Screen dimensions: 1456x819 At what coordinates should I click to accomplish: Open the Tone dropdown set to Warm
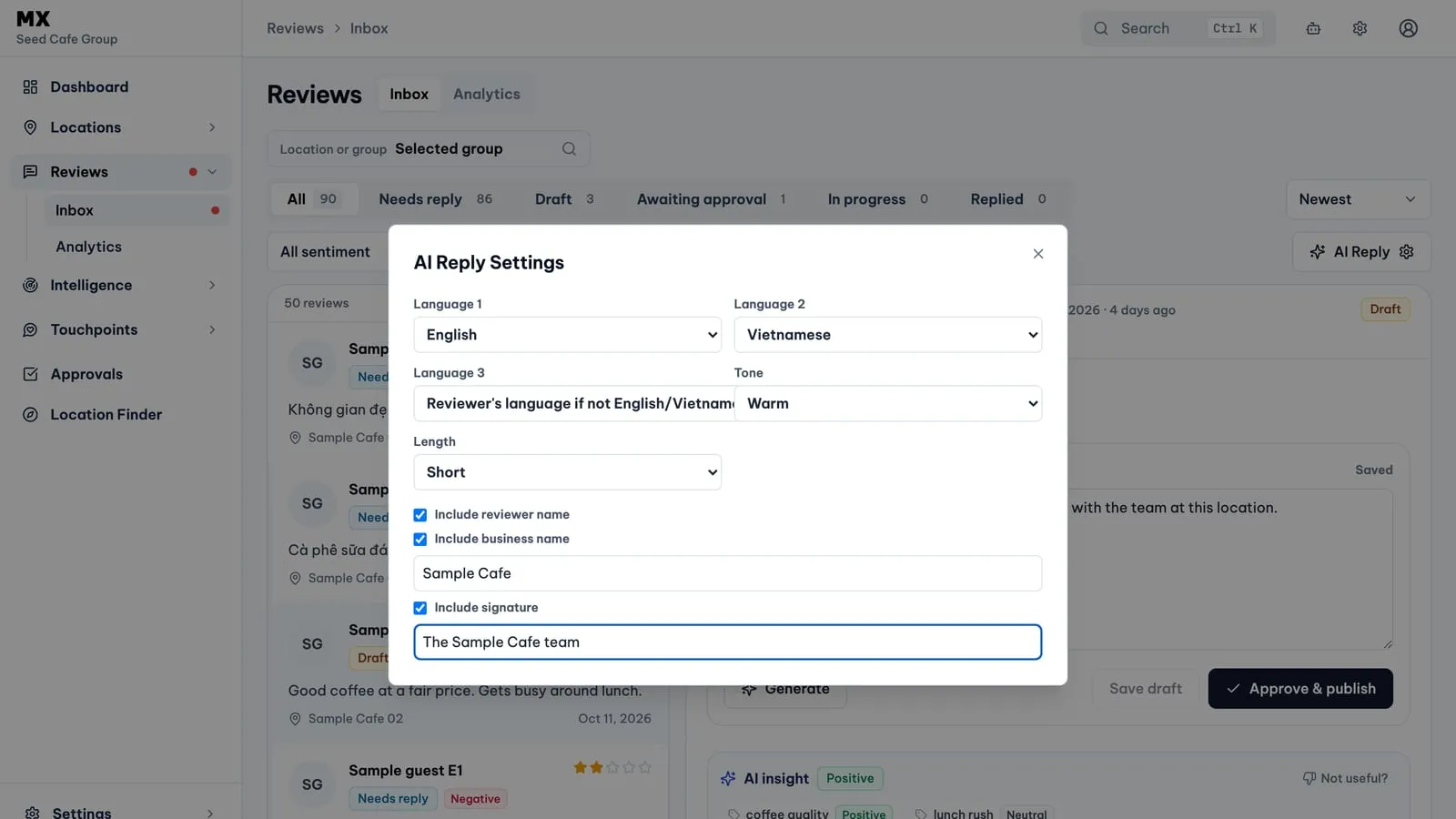coord(888,403)
